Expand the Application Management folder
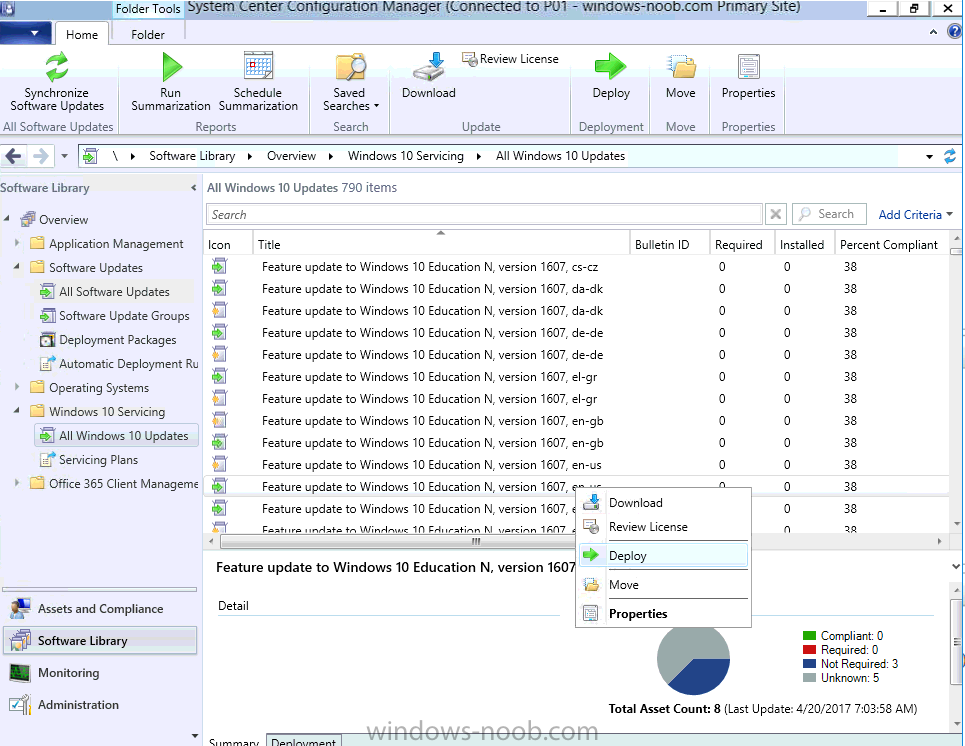 coord(17,243)
